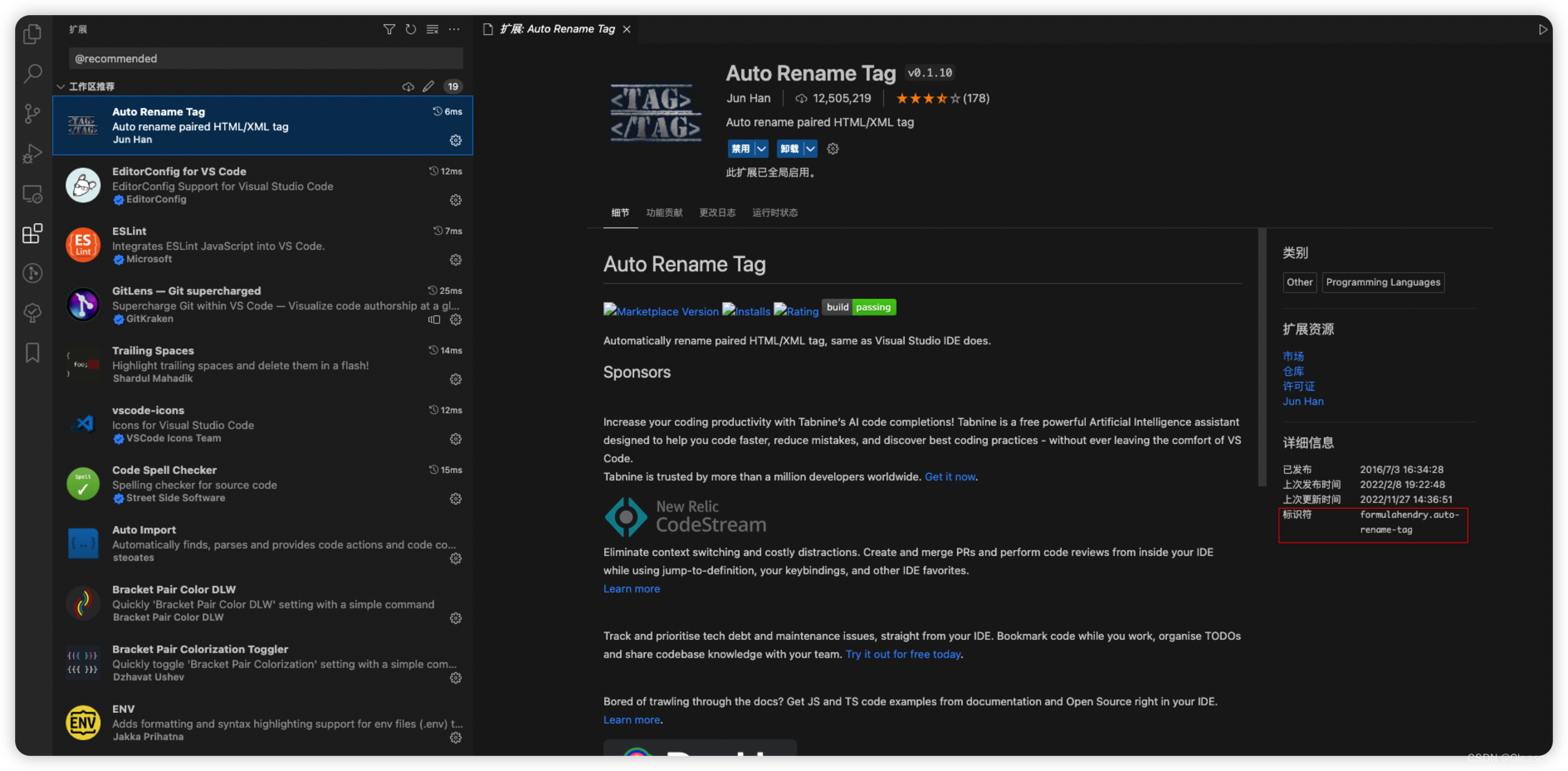1568x771 pixels.
Task: Switch to the 细节 tab
Action: click(x=620, y=212)
